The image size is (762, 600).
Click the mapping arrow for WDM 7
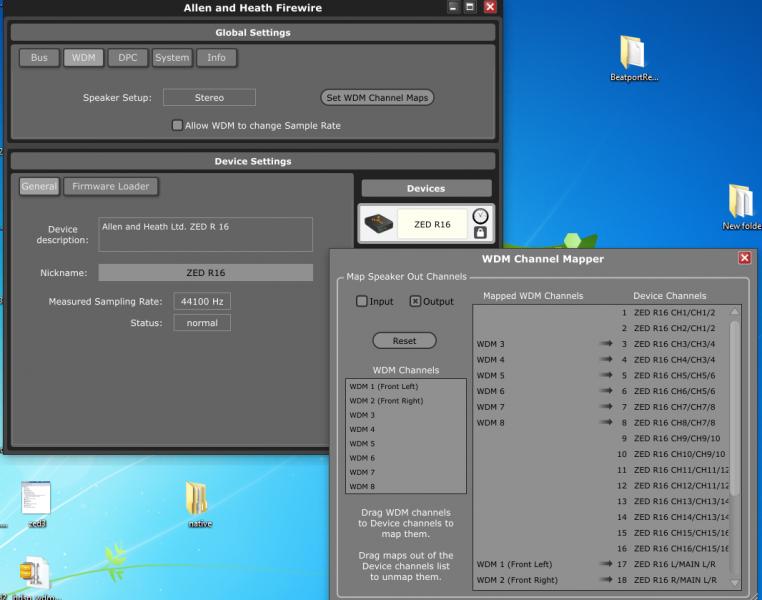point(606,407)
